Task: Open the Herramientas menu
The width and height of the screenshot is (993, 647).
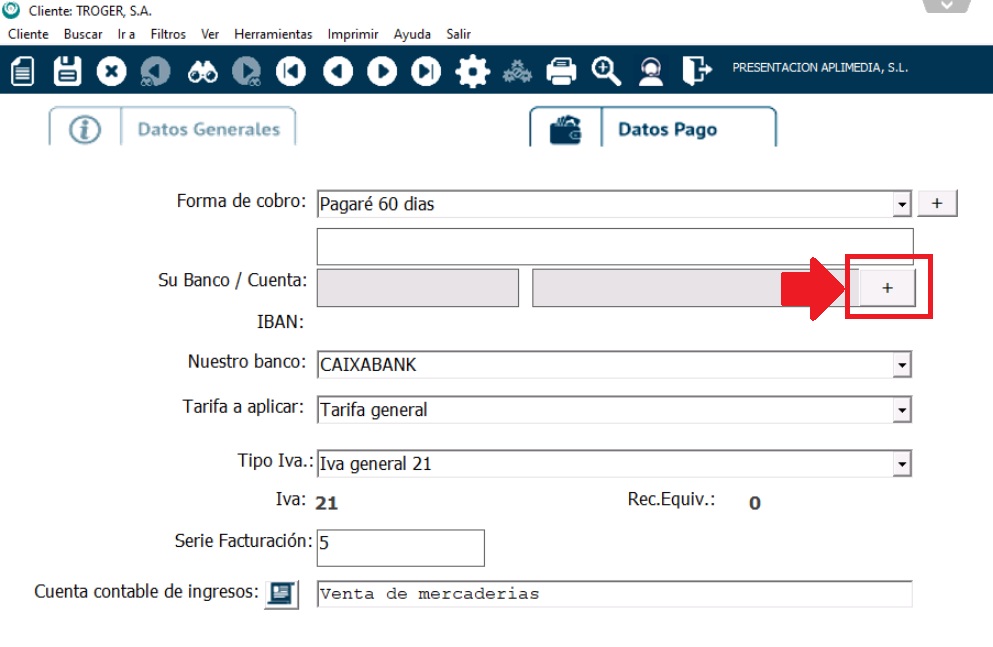Action: [273, 34]
